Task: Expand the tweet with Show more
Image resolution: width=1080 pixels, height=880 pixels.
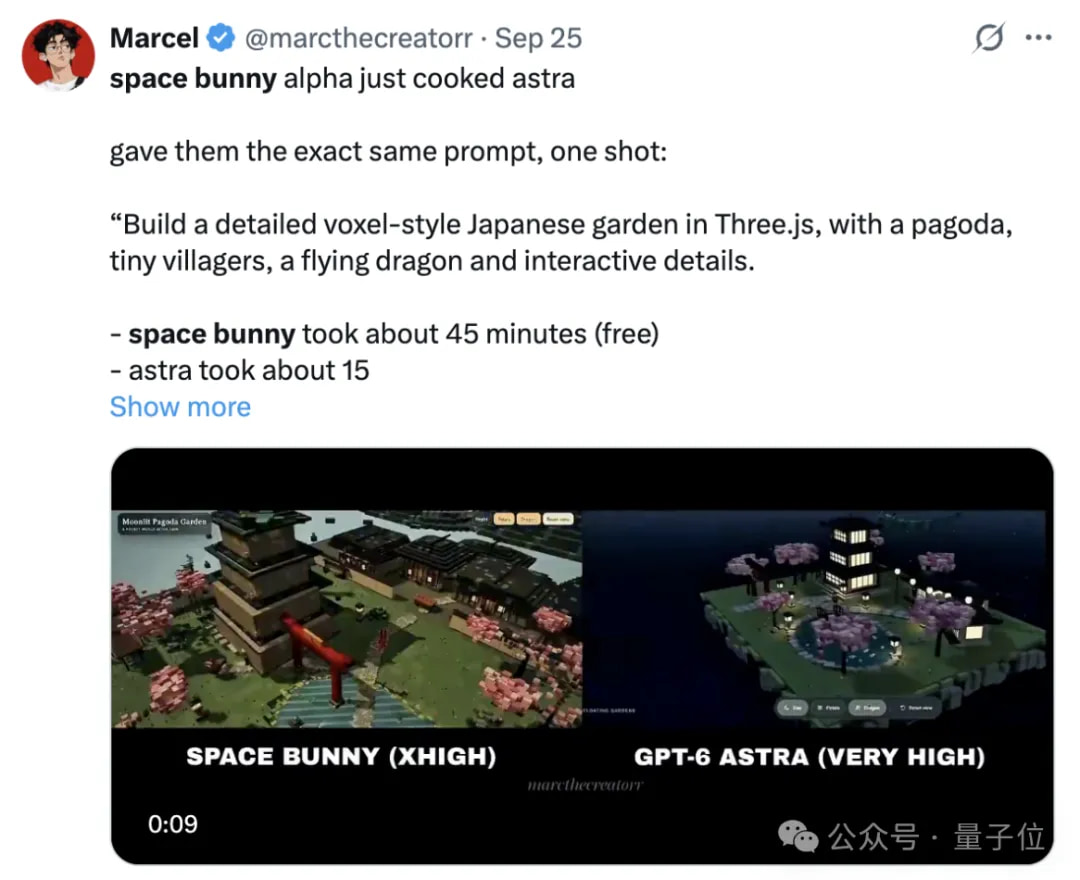Action: point(180,407)
